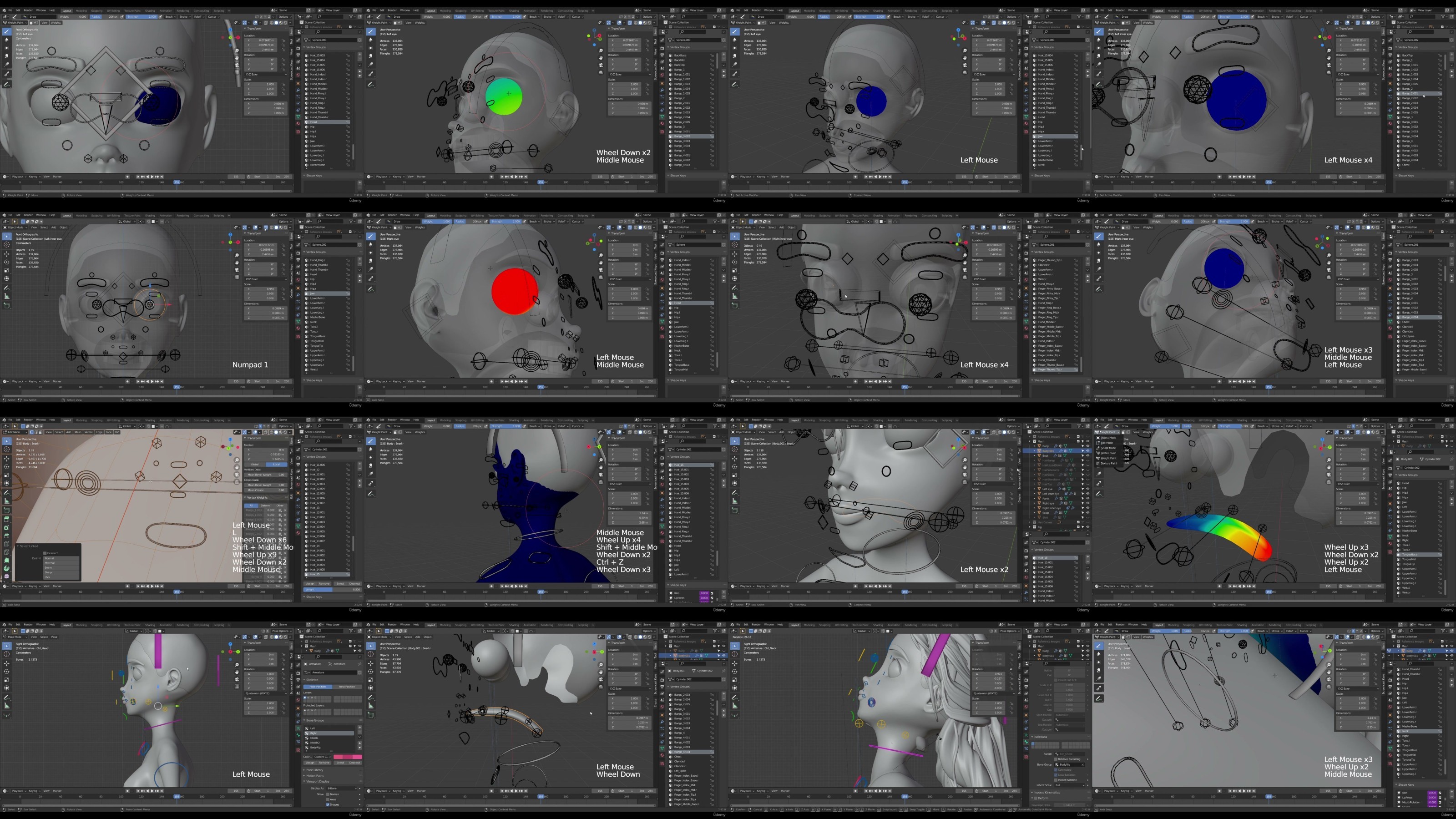Select Smear tool in Front Orthographic weight-paint frame
The width and height of the screenshot is (1456, 819).
click(7, 56)
